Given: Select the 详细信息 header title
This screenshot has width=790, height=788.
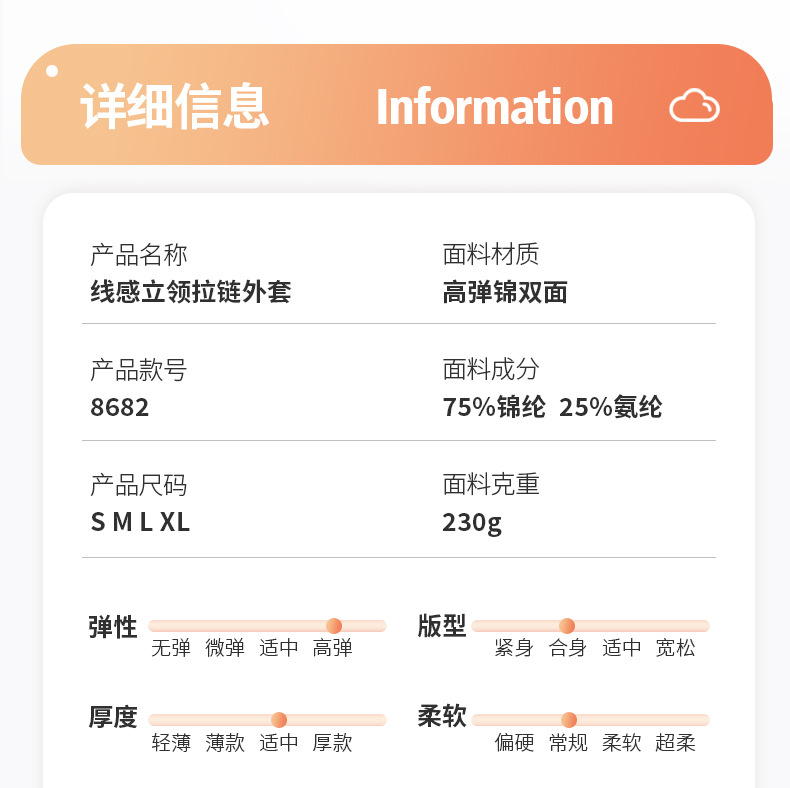Looking at the screenshot, I should click(175, 107).
